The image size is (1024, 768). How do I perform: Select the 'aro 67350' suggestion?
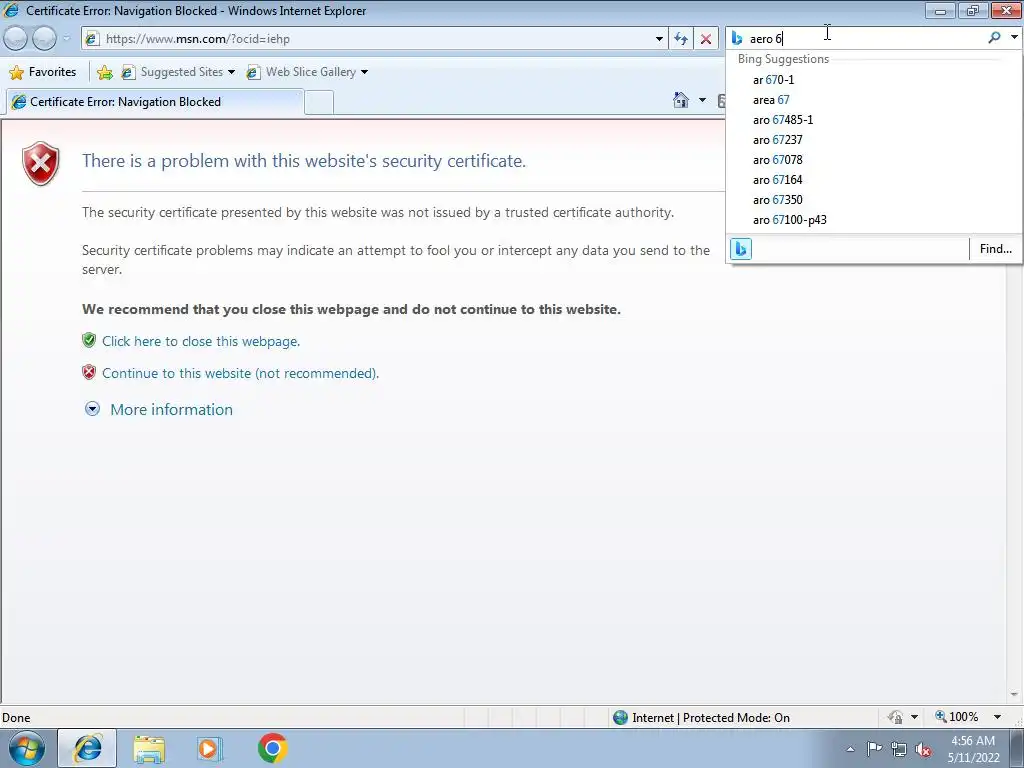tap(874, 200)
